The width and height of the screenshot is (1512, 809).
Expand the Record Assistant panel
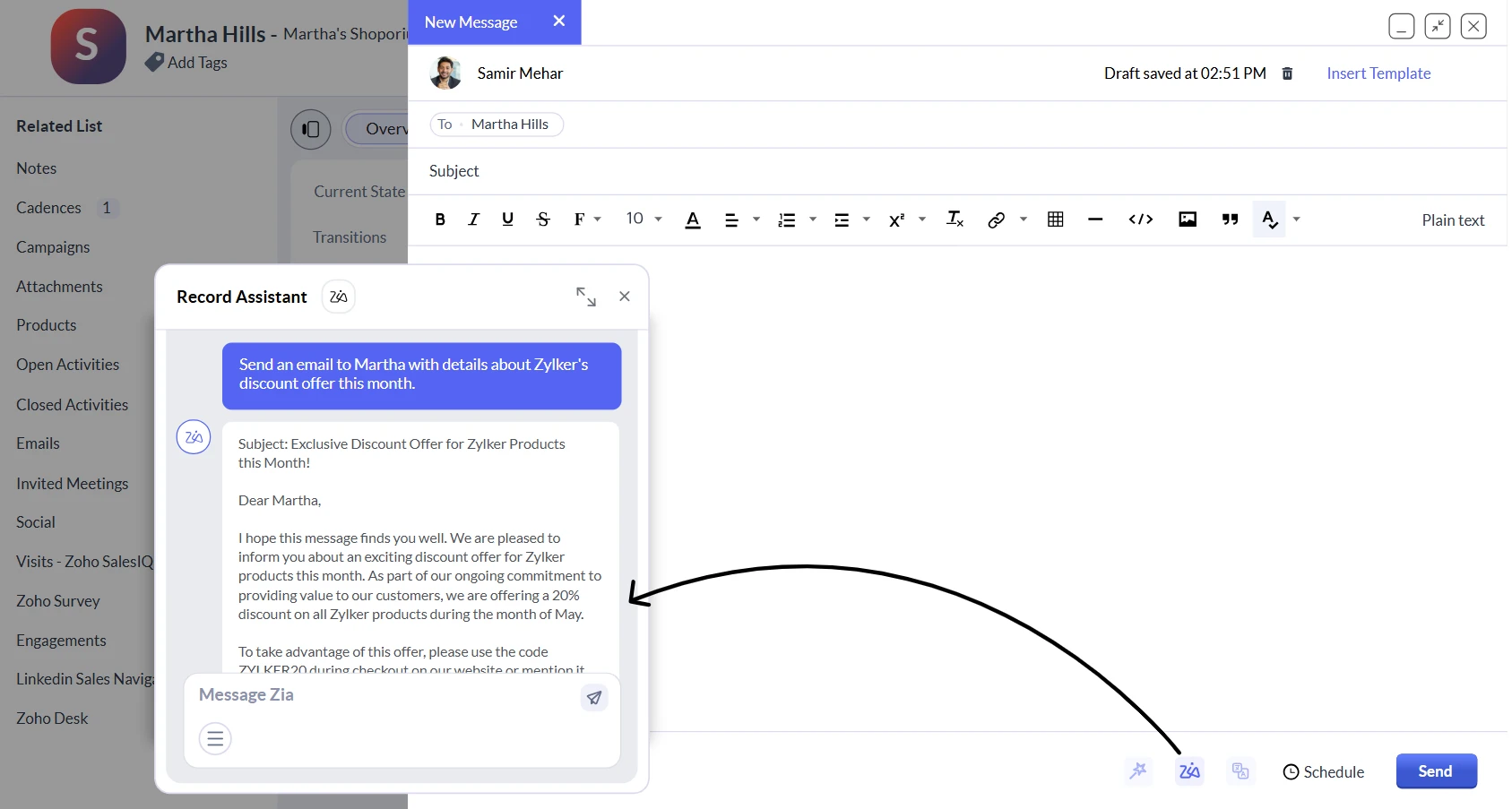(x=586, y=297)
